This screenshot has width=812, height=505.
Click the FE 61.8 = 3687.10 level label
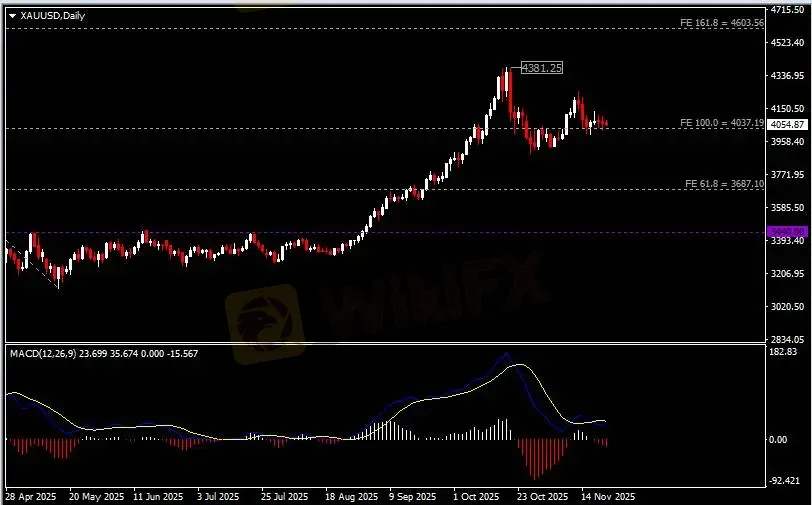pyautogui.click(x=724, y=184)
